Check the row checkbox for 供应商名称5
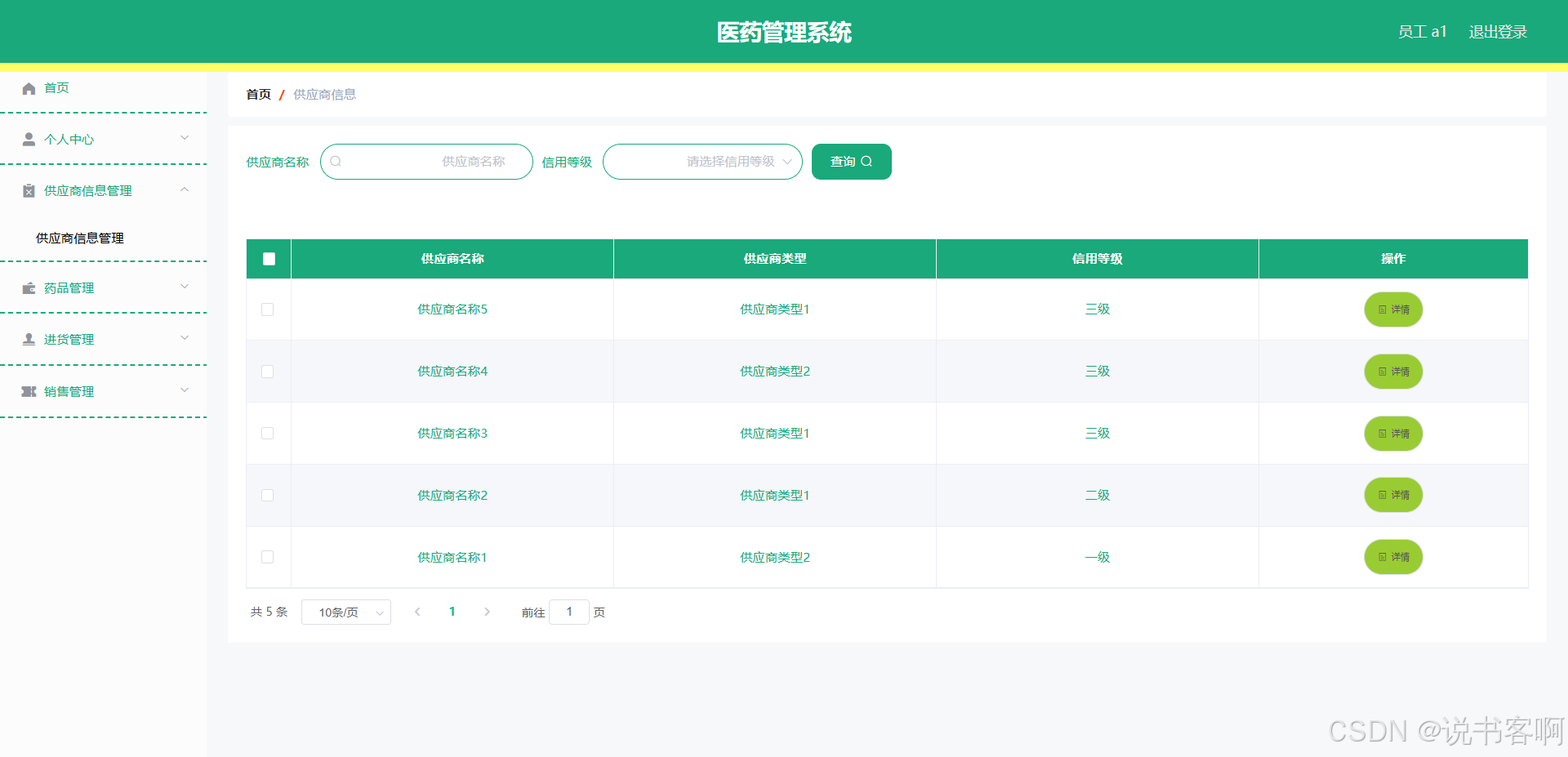The width and height of the screenshot is (1568, 757). 268,309
